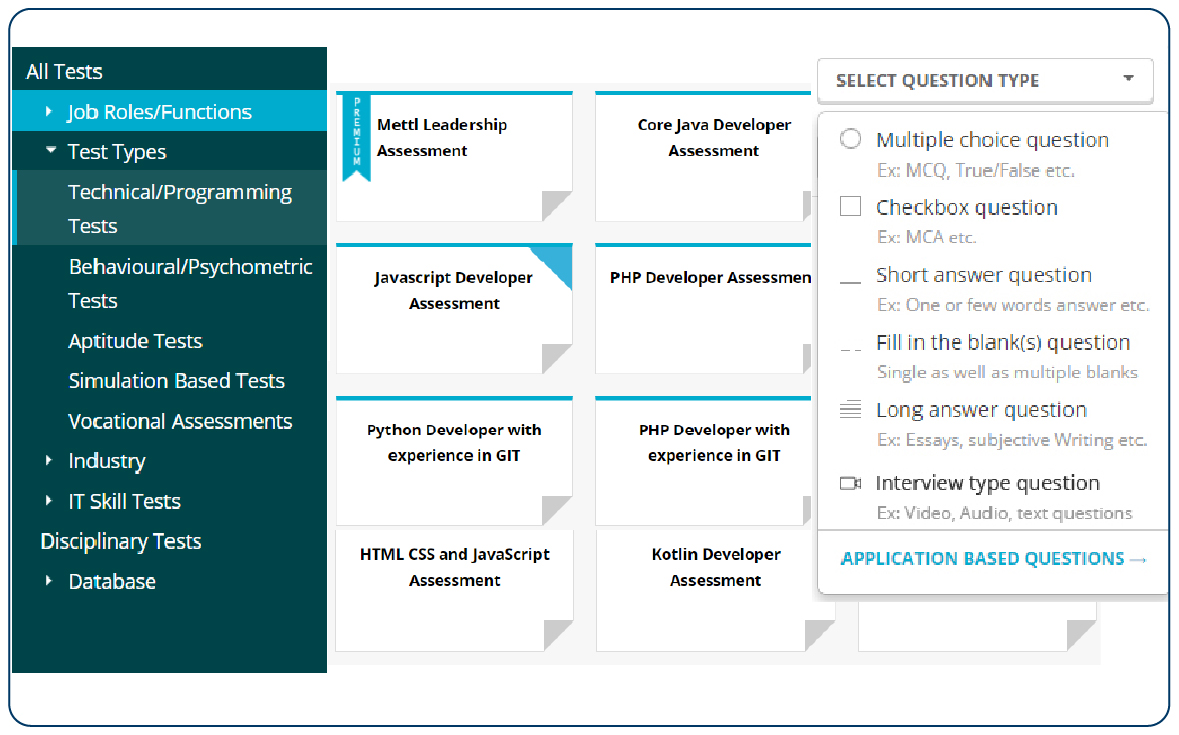Check the Checkbox question option
The image size is (1179, 735).
849,206
